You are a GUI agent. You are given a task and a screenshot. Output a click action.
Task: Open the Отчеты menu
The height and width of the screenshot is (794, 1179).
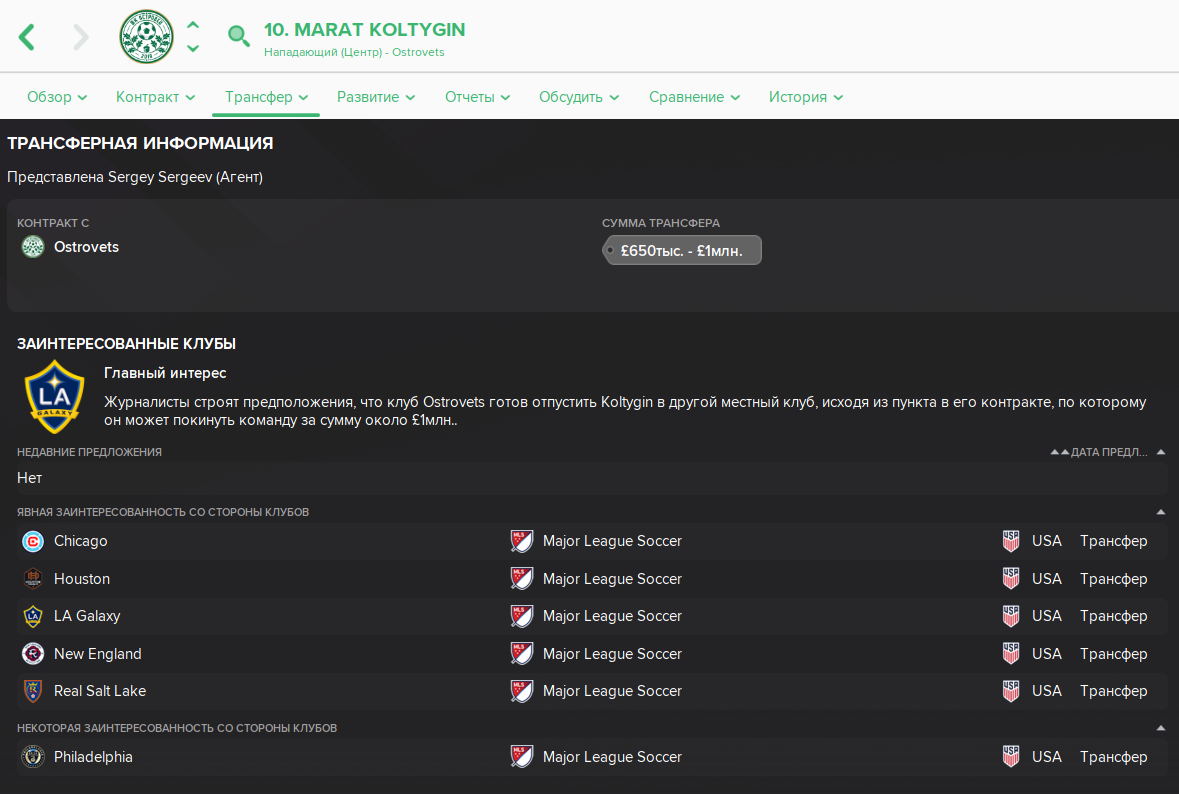tap(477, 97)
